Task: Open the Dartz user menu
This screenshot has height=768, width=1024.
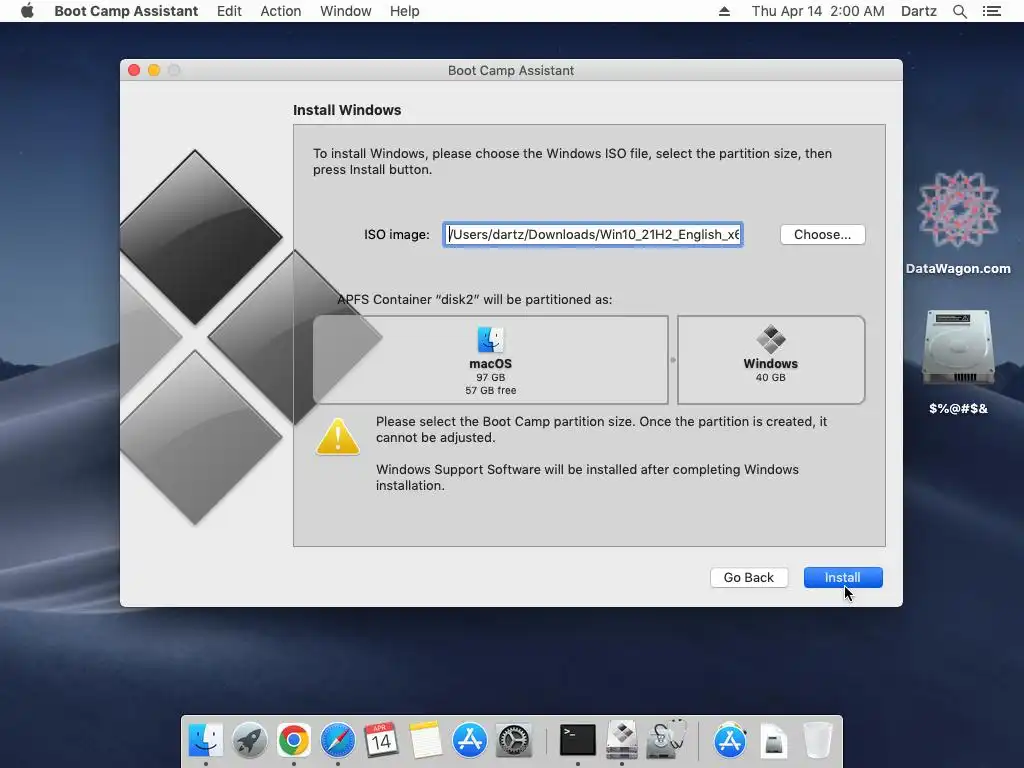Action: 918,11
